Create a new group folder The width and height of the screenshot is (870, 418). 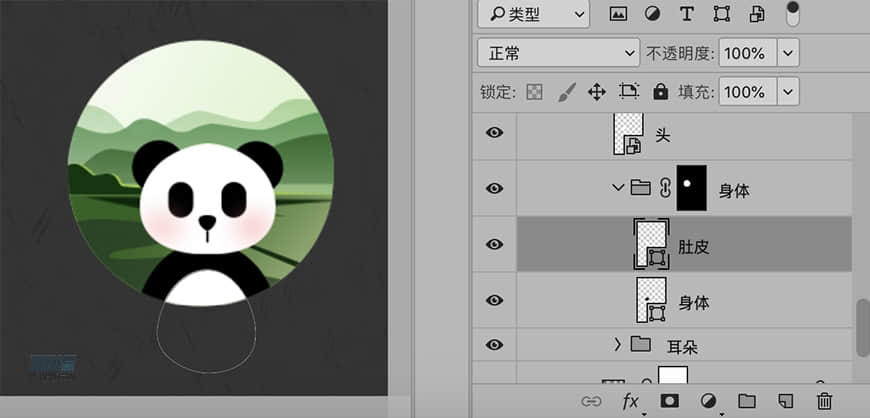[746, 401]
